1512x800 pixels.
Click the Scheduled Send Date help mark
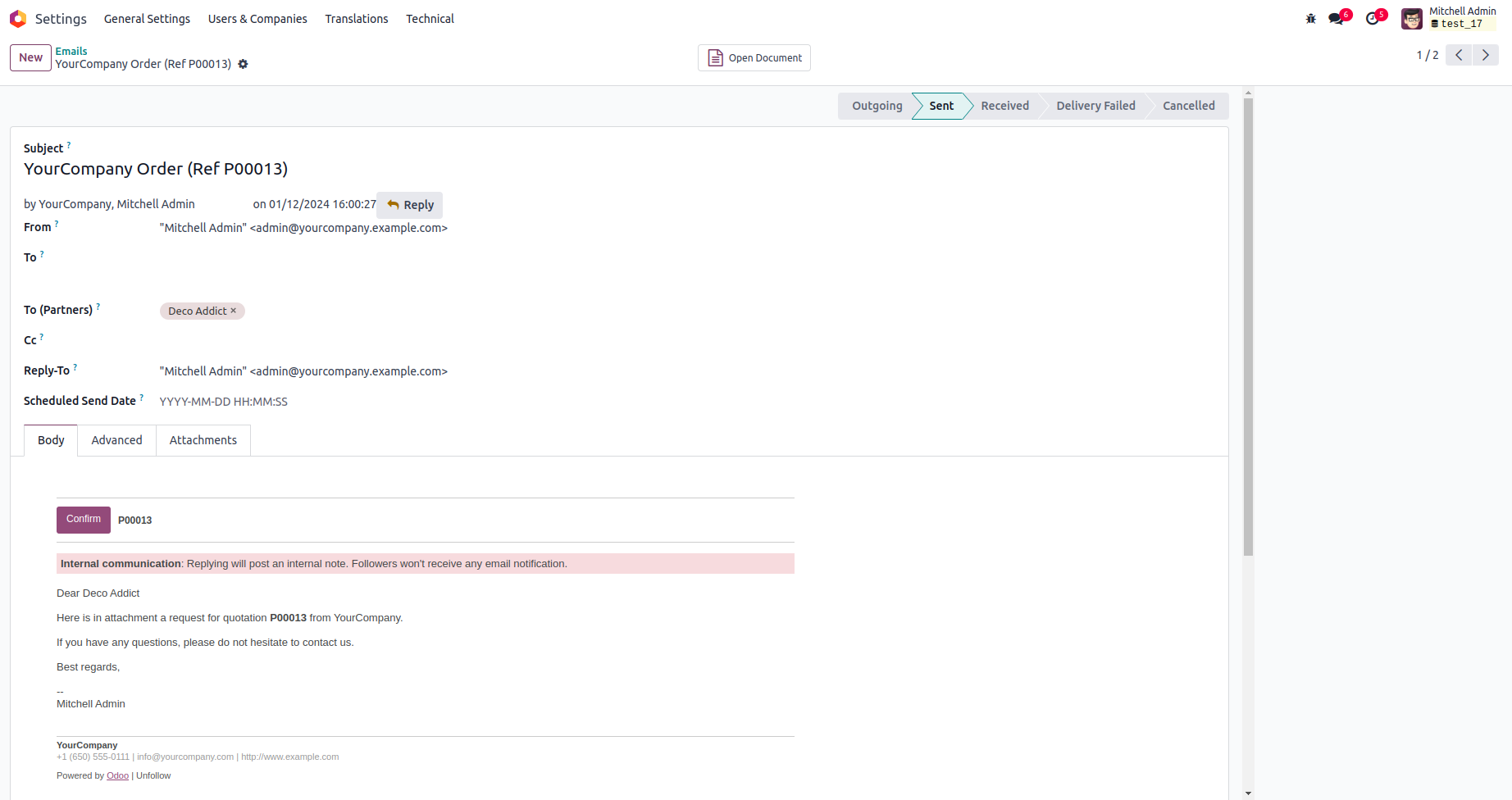[x=142, y=398]
